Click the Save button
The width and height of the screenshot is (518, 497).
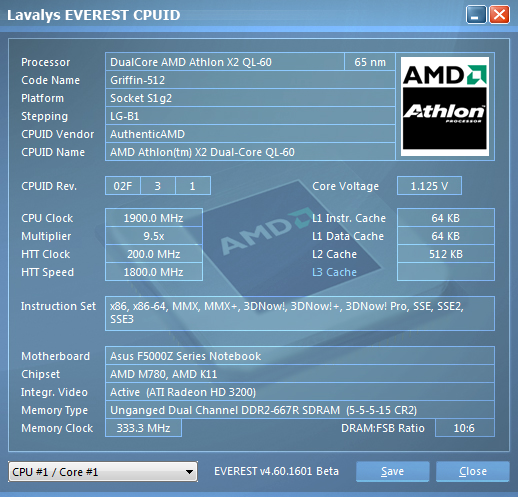click(x=392, y=471)
